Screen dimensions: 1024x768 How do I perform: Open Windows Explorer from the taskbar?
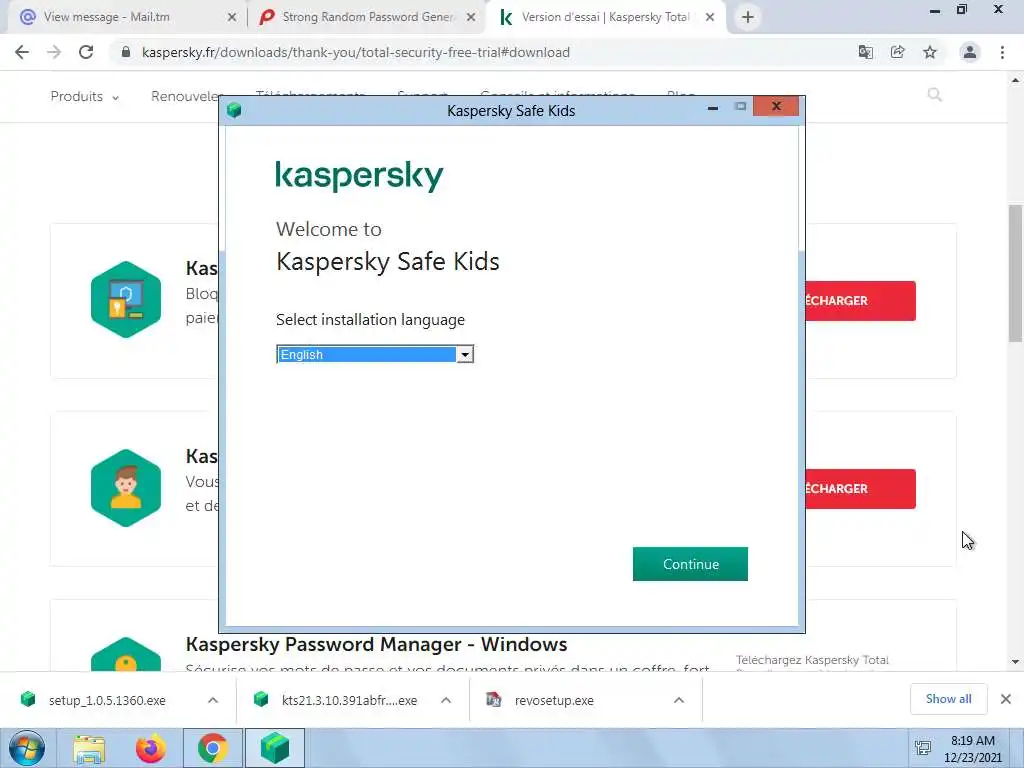tap(89, 748)
